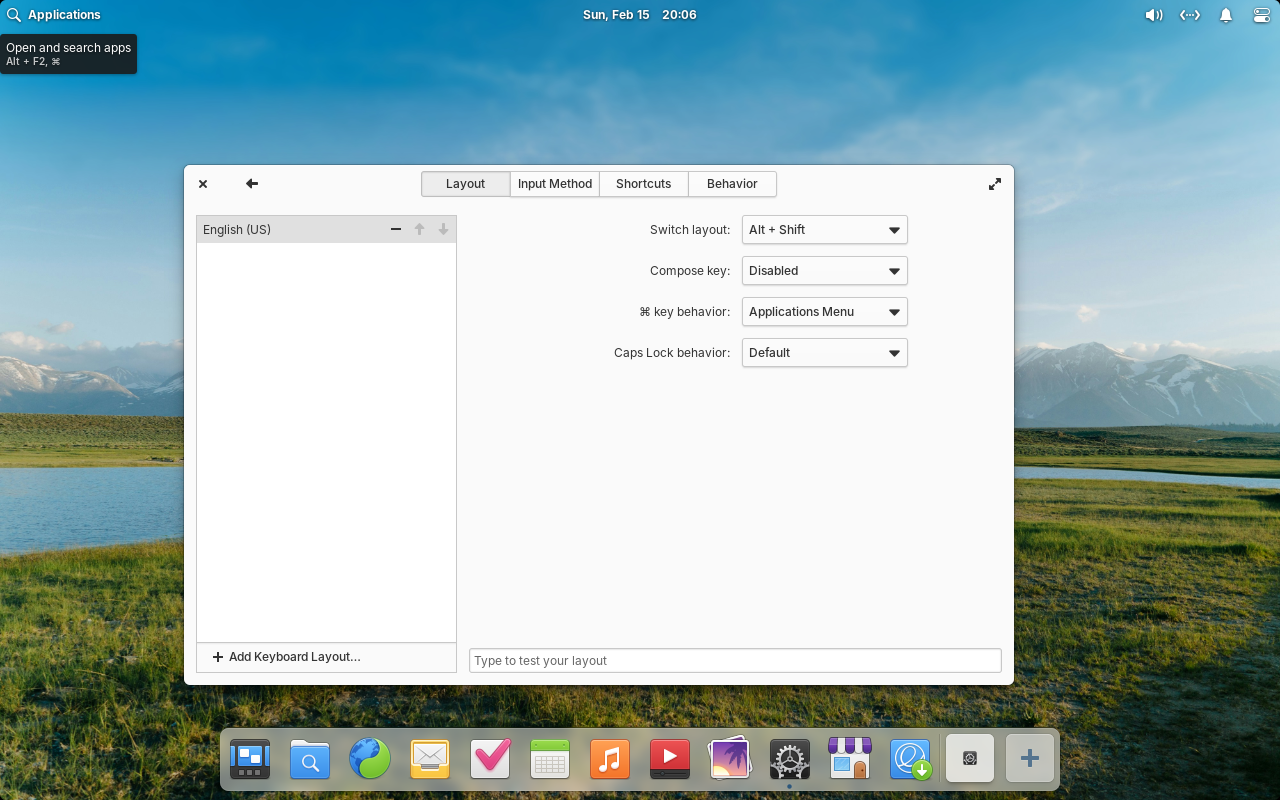Remove English (US) layout with minus icon
Viewport: 1280px width, 800px height.
point(396,230)
